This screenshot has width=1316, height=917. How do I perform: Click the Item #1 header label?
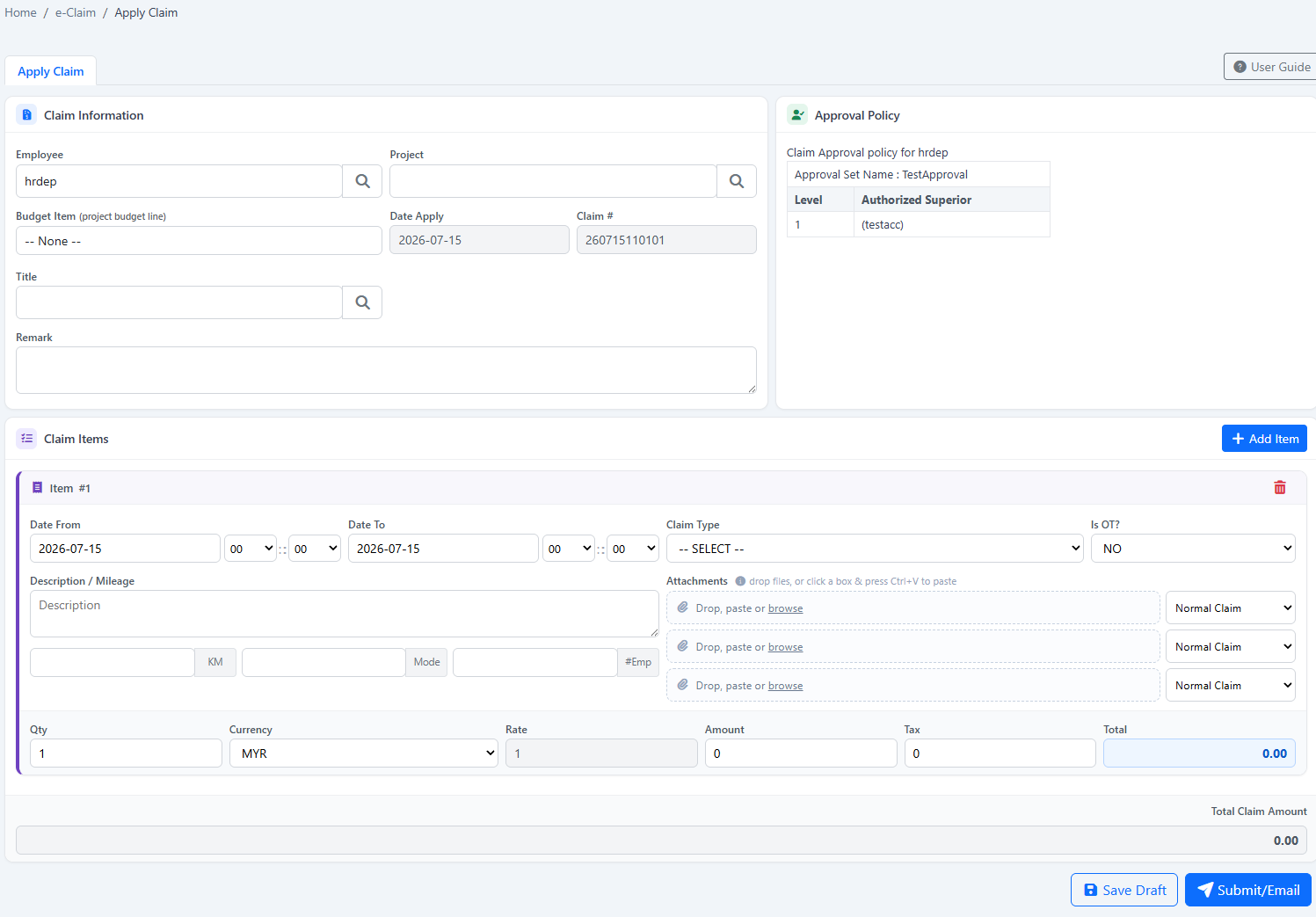point(70,488)
